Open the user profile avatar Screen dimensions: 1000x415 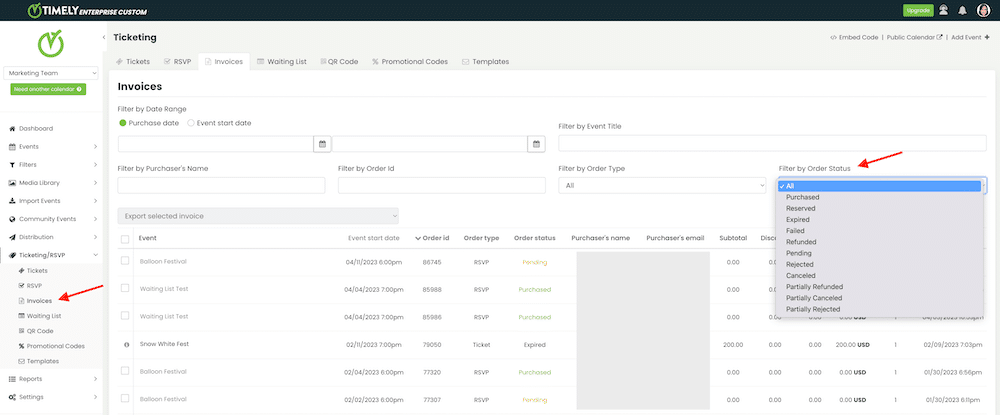984,10
